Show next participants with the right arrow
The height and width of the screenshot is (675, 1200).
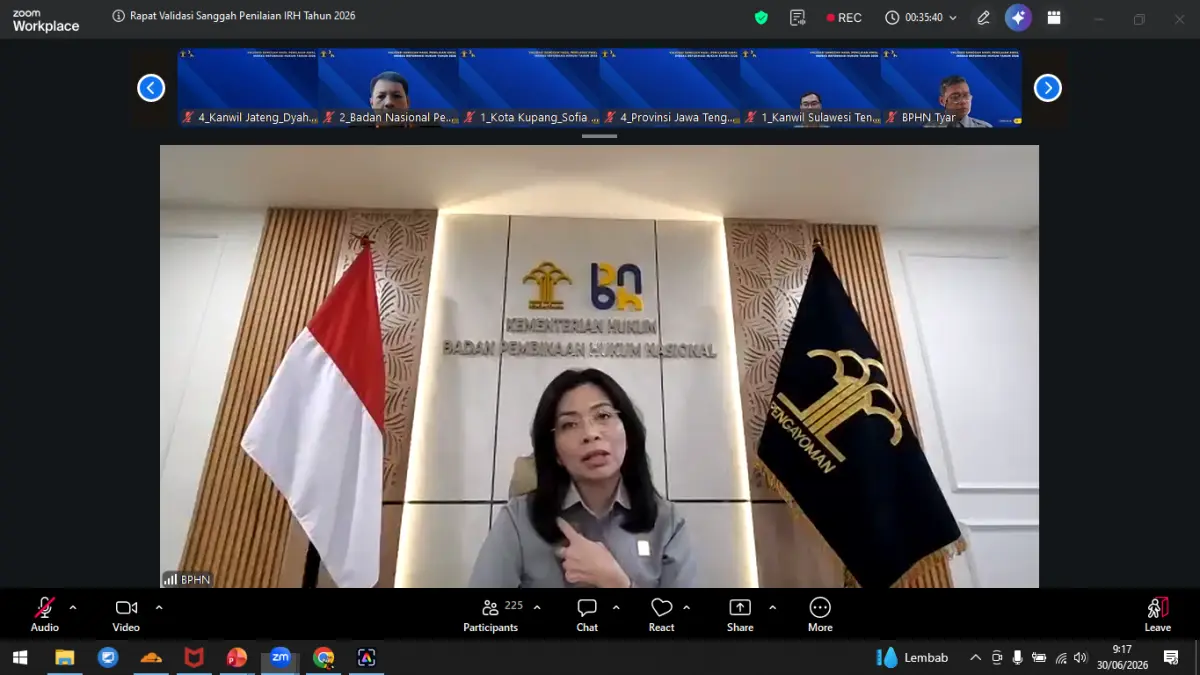tap(1047, 88)
